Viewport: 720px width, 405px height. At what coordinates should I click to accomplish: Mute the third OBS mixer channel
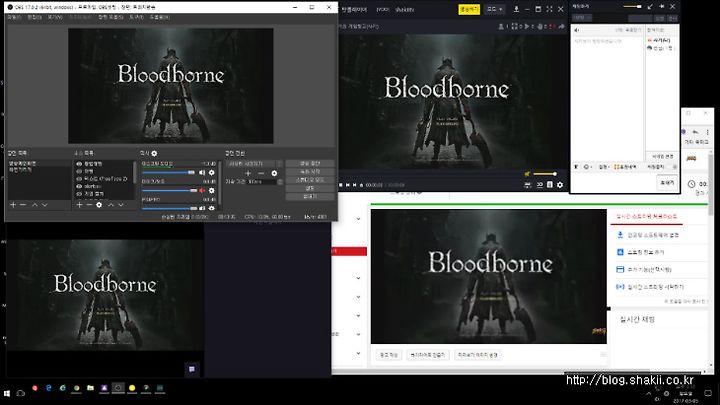point(202,208)
